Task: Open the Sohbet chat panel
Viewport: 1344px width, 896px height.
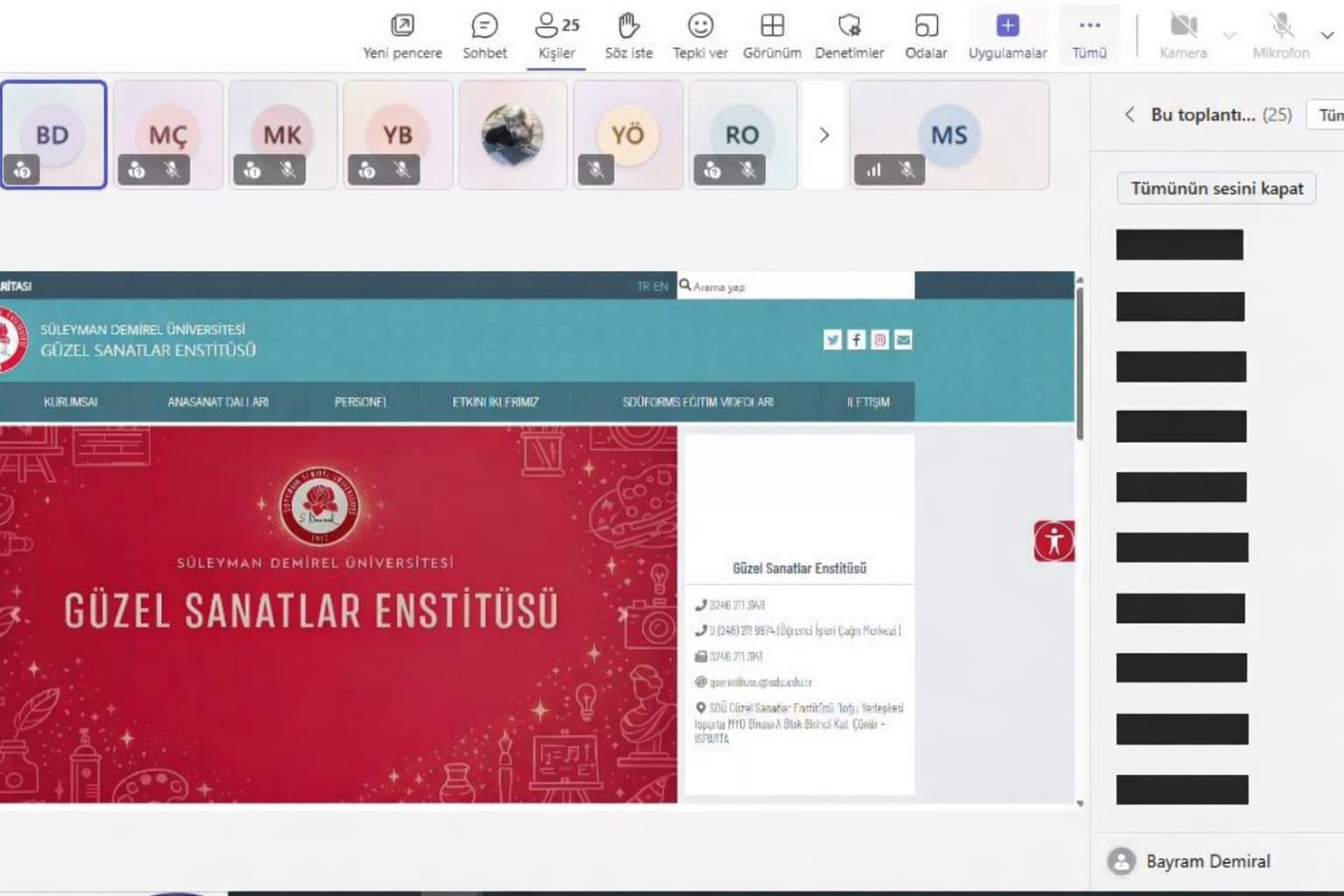Action: click(x=484, y=37)
